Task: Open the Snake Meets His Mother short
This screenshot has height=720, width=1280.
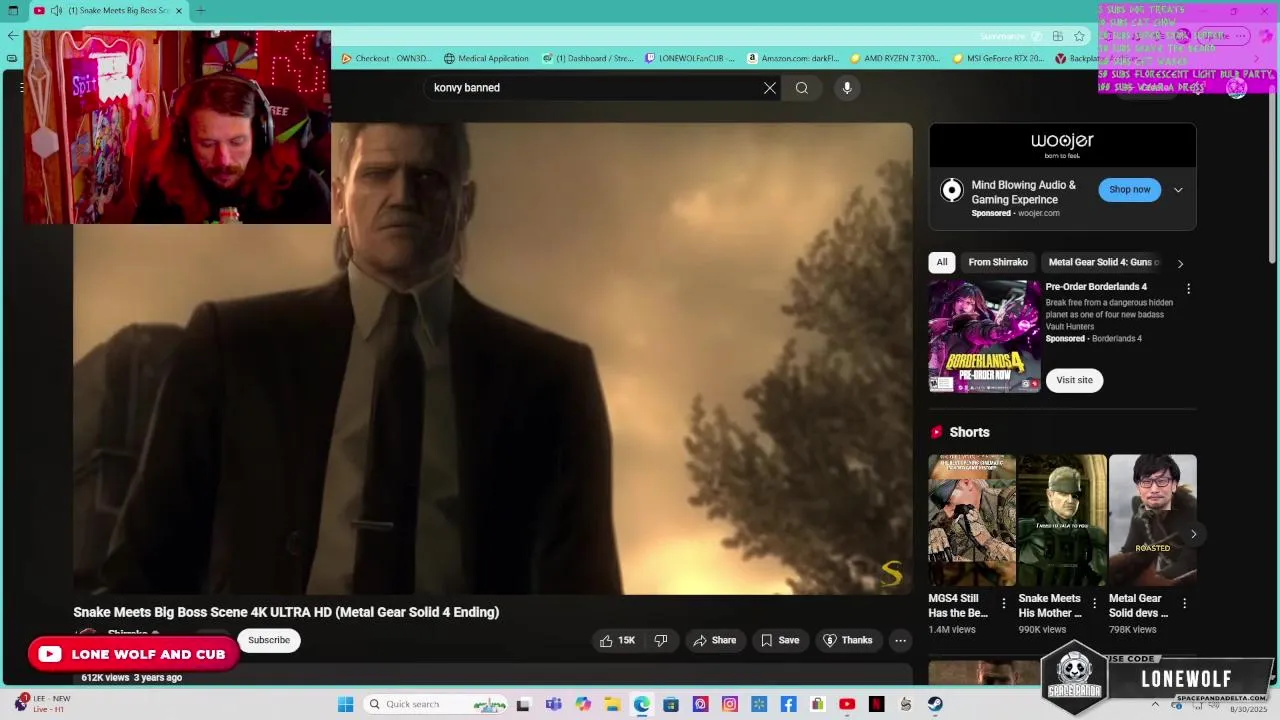Action: tap(1062, 520)
